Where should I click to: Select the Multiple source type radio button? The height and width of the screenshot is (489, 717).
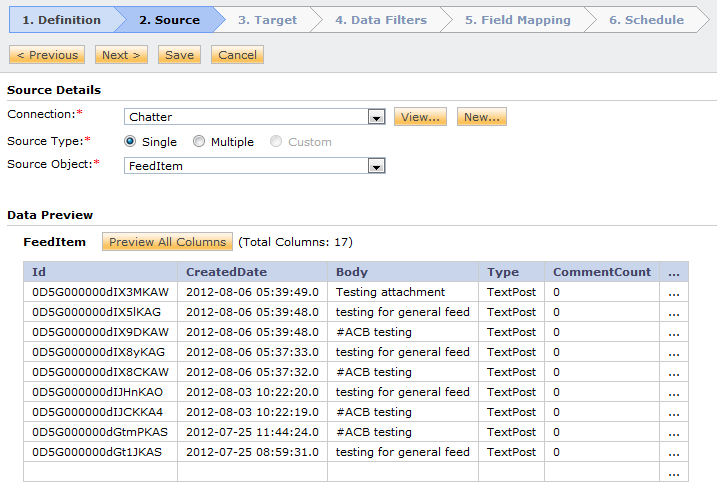(x=198, y=141)
